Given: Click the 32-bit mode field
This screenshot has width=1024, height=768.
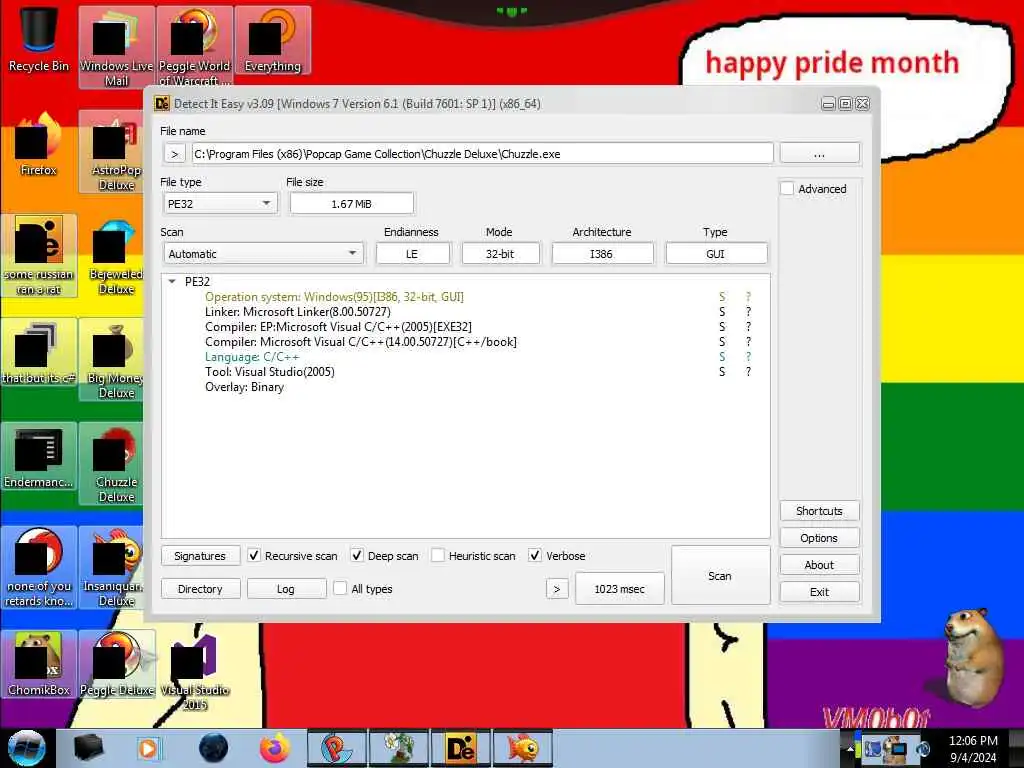Looking at the screenshot, I should [500, 253].
